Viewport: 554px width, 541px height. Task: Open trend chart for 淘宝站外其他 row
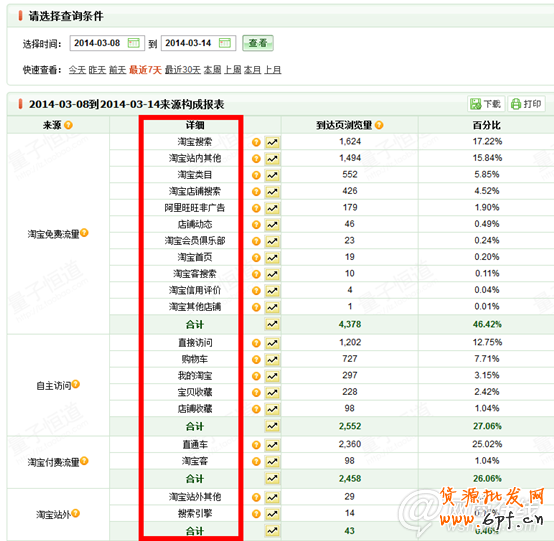(x=272, y=497)
